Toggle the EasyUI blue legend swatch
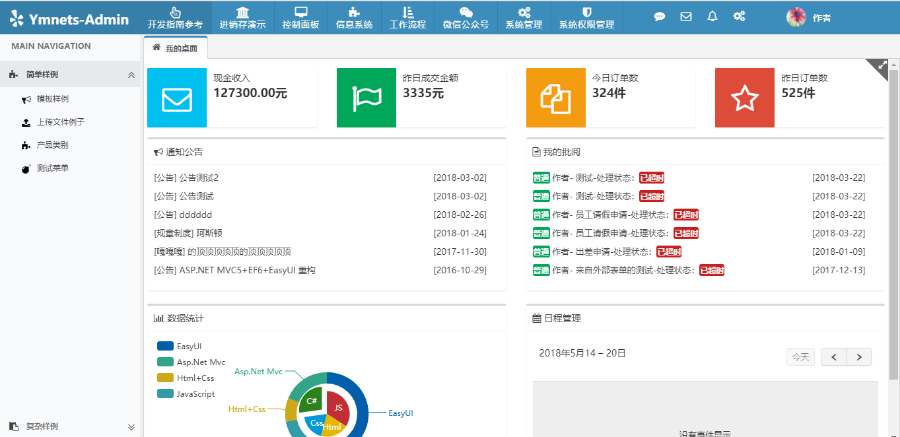This screenshot has width=900, height=437. coord(165,346)
